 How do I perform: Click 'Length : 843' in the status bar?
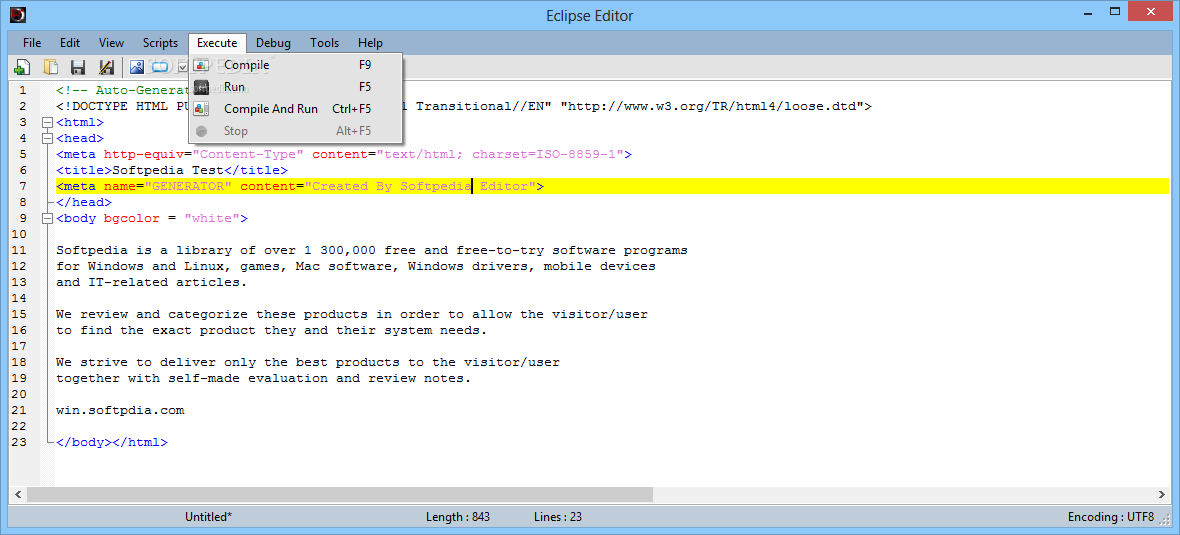pos(456,517)
